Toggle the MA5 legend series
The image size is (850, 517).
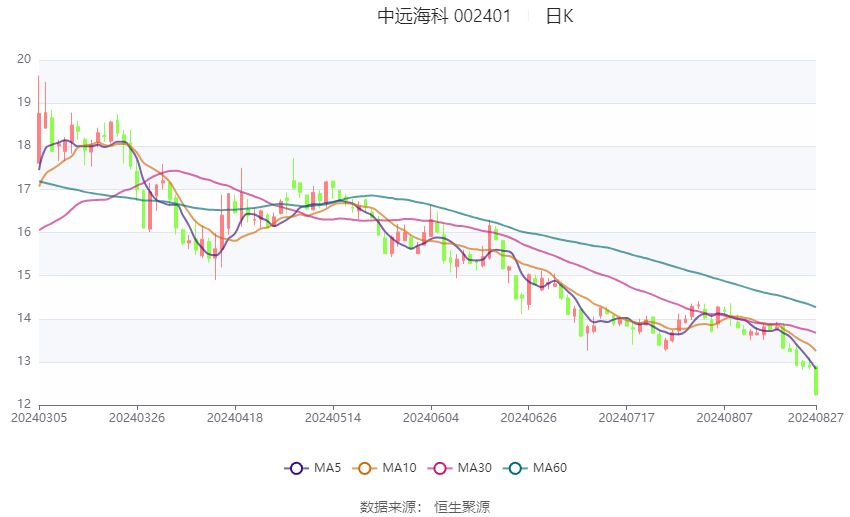[313, 468]
